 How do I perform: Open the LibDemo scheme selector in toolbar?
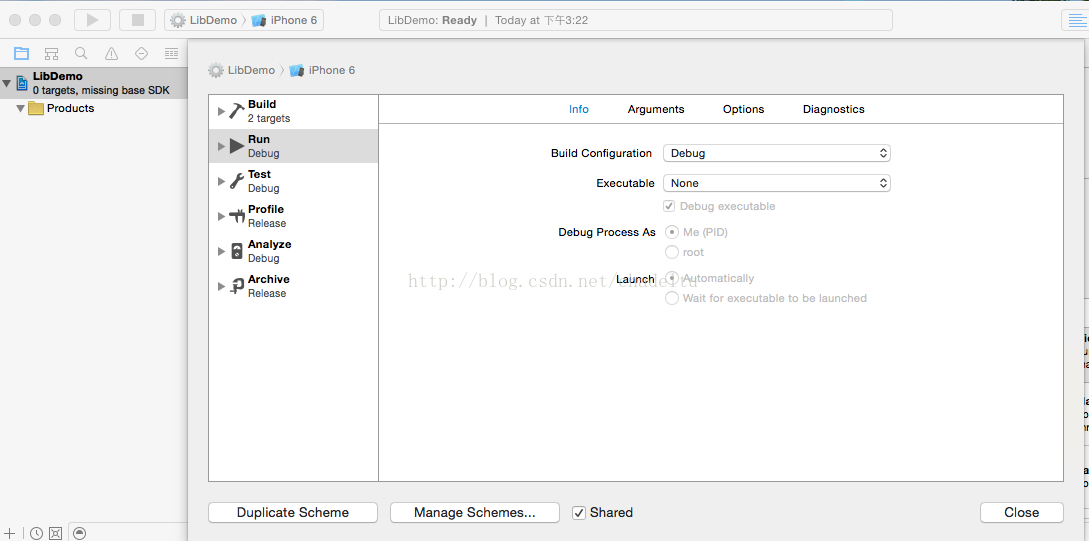204,20
